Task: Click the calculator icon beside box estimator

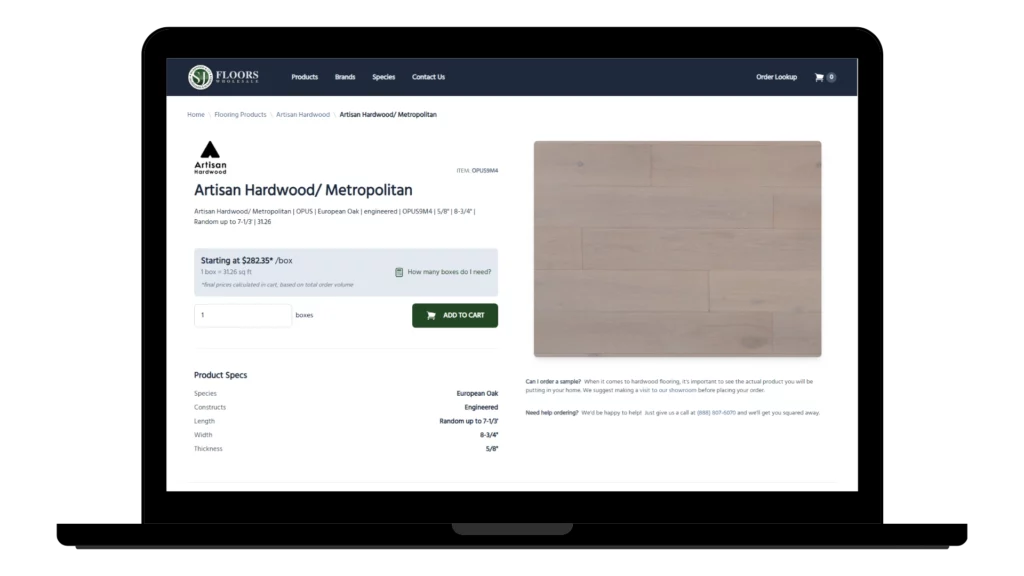Action: coord(399,272)
